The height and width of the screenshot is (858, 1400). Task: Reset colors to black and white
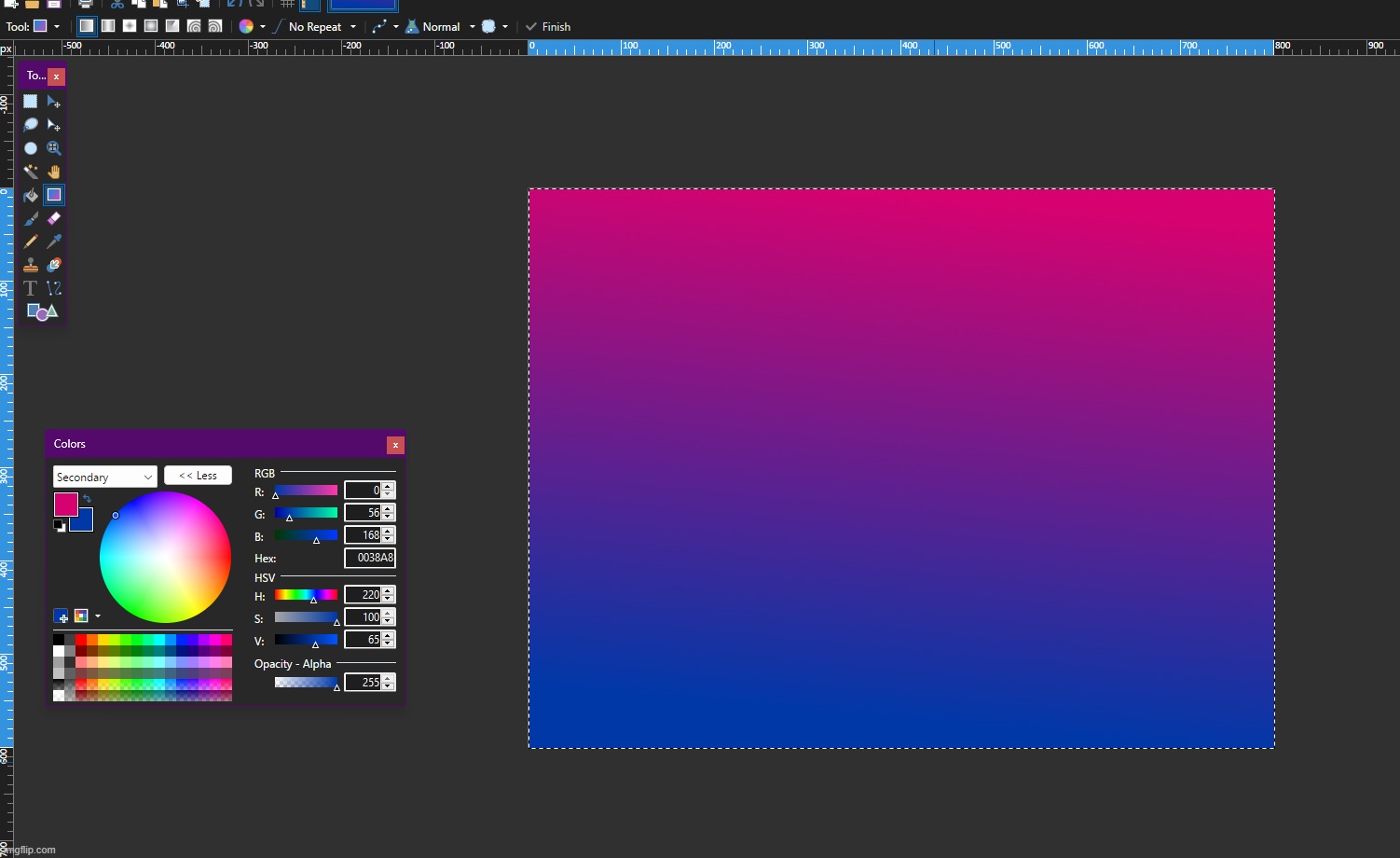pyautogui.click(x=60, y=526)
